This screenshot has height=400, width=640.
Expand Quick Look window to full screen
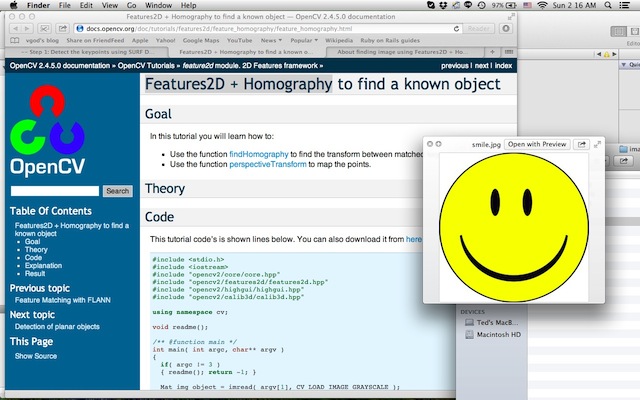pos(597,144)
